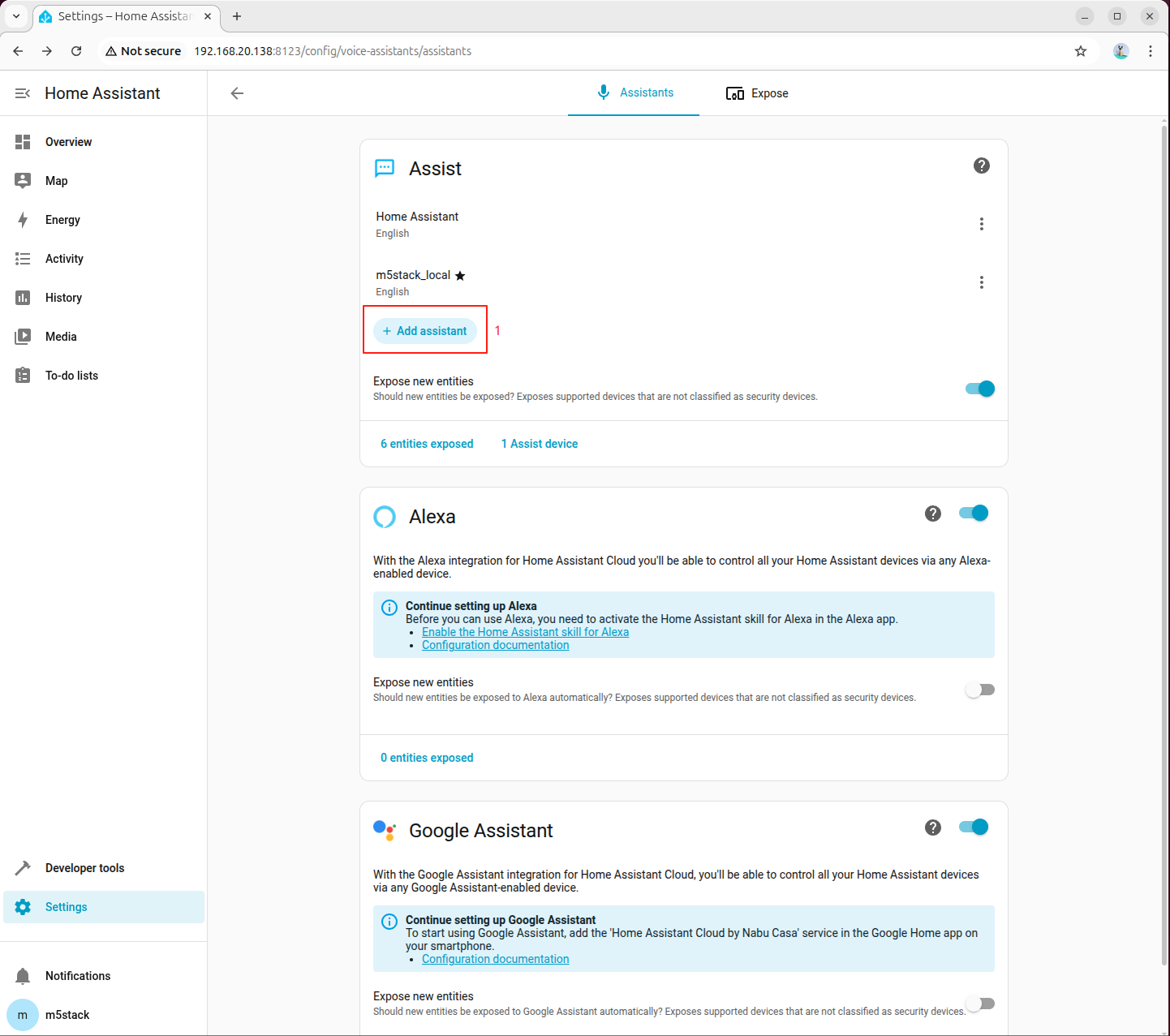Enable Alexa Expose new entities switch
Screen dimensions: 1170x1036
979,690
